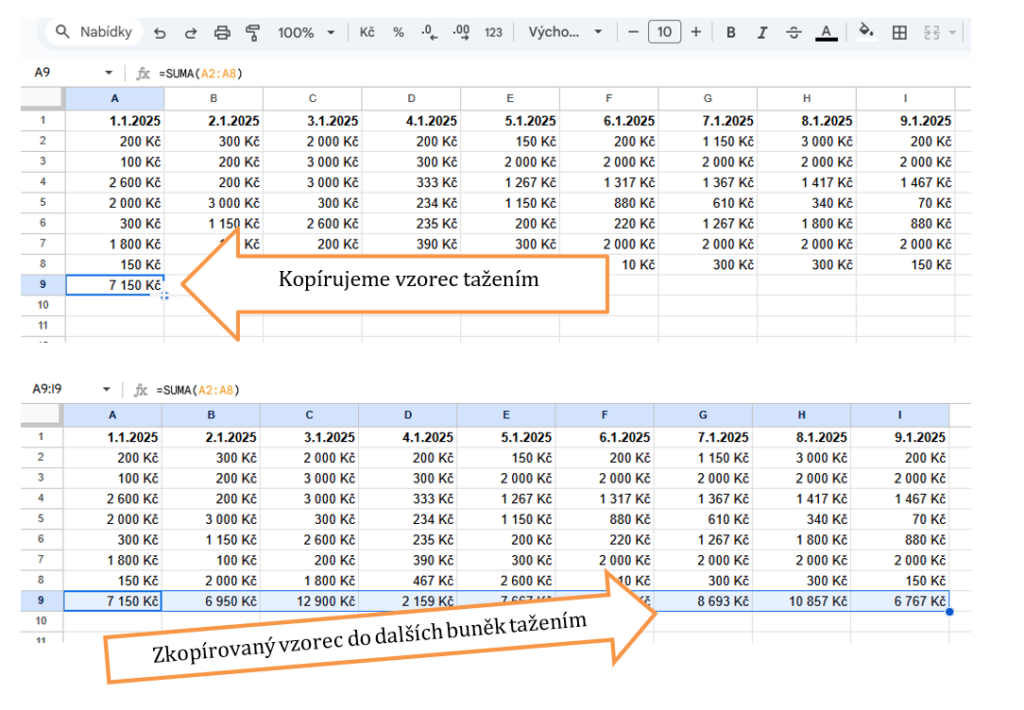Click the font size field showing 10
The height and width of the screenshot is (710, 1024).
(x=664, y=33)
